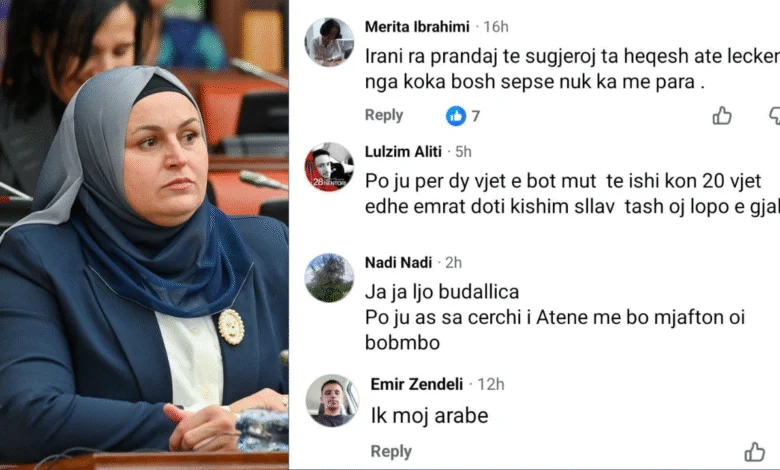Viewport: 780px width, 470px height.
Task: Click the blue like reaction icon with count 7
Action: point(456,116)
